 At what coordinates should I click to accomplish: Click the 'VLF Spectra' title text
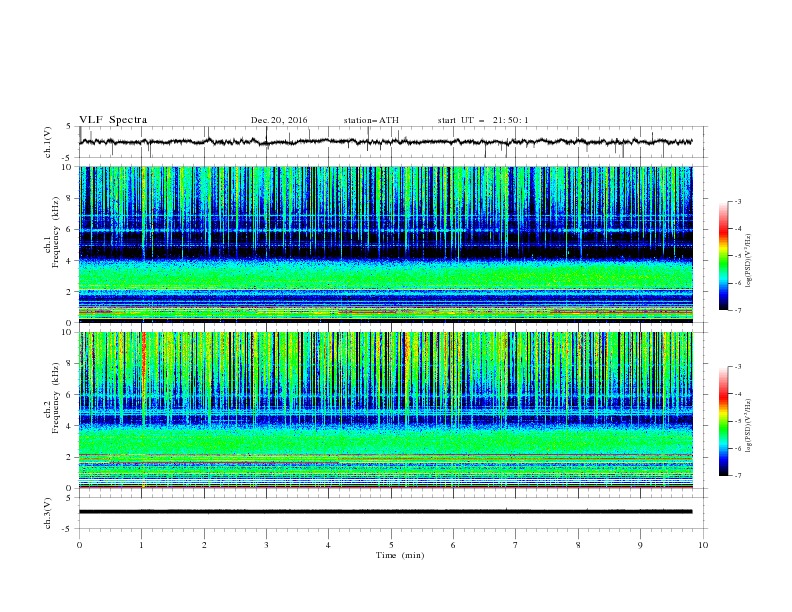click(x=113, y=120)
